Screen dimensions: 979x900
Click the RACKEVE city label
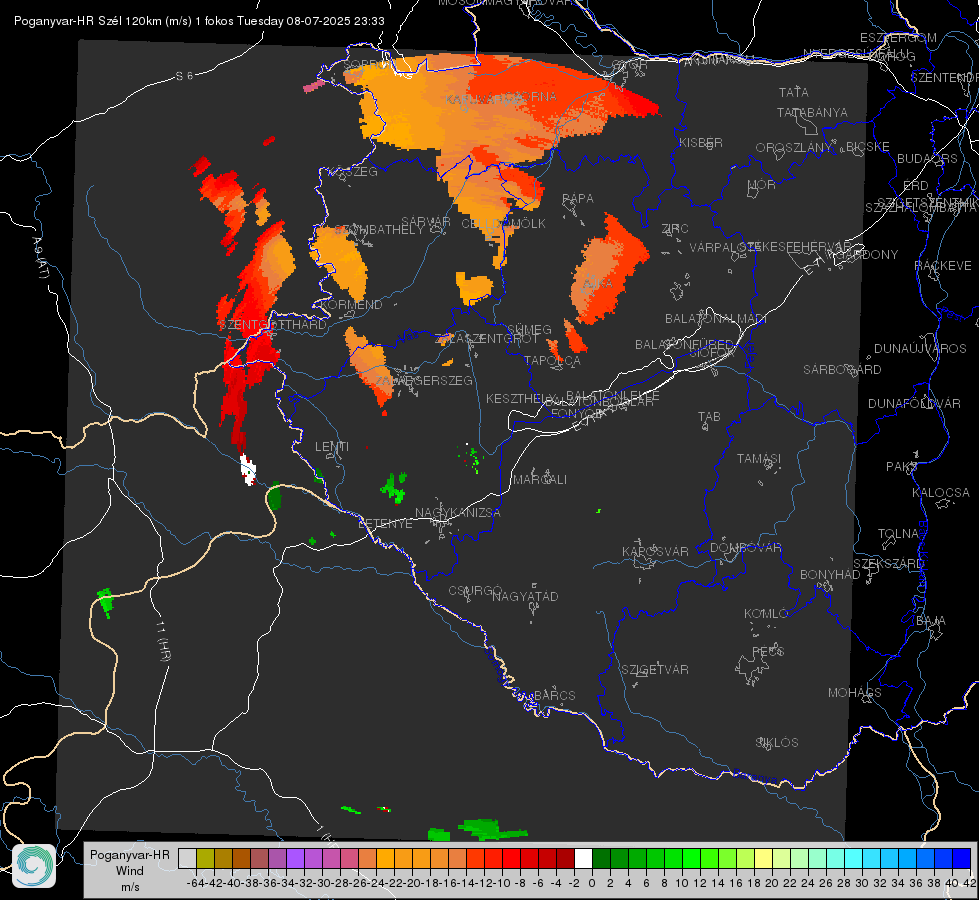click(943, 266)
